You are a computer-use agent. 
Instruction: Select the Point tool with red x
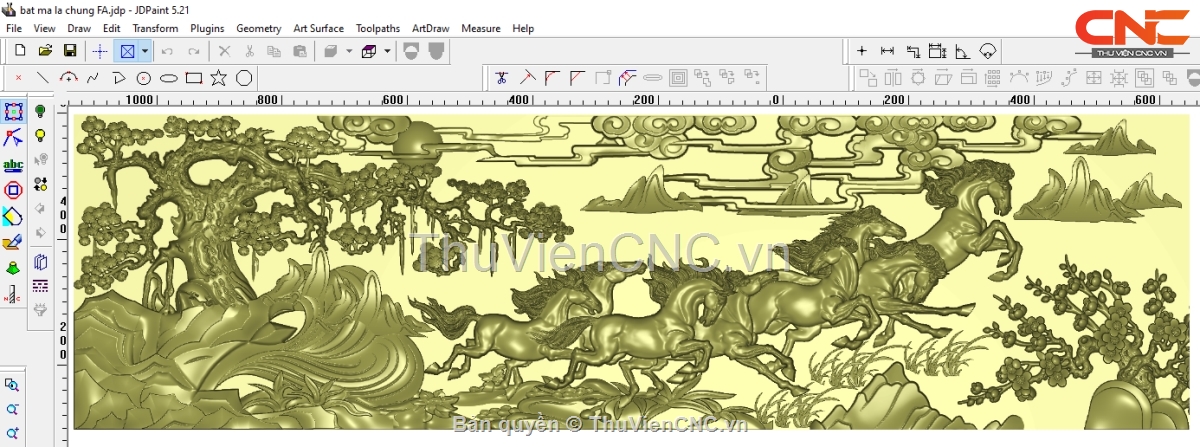(x=18, y=77)
